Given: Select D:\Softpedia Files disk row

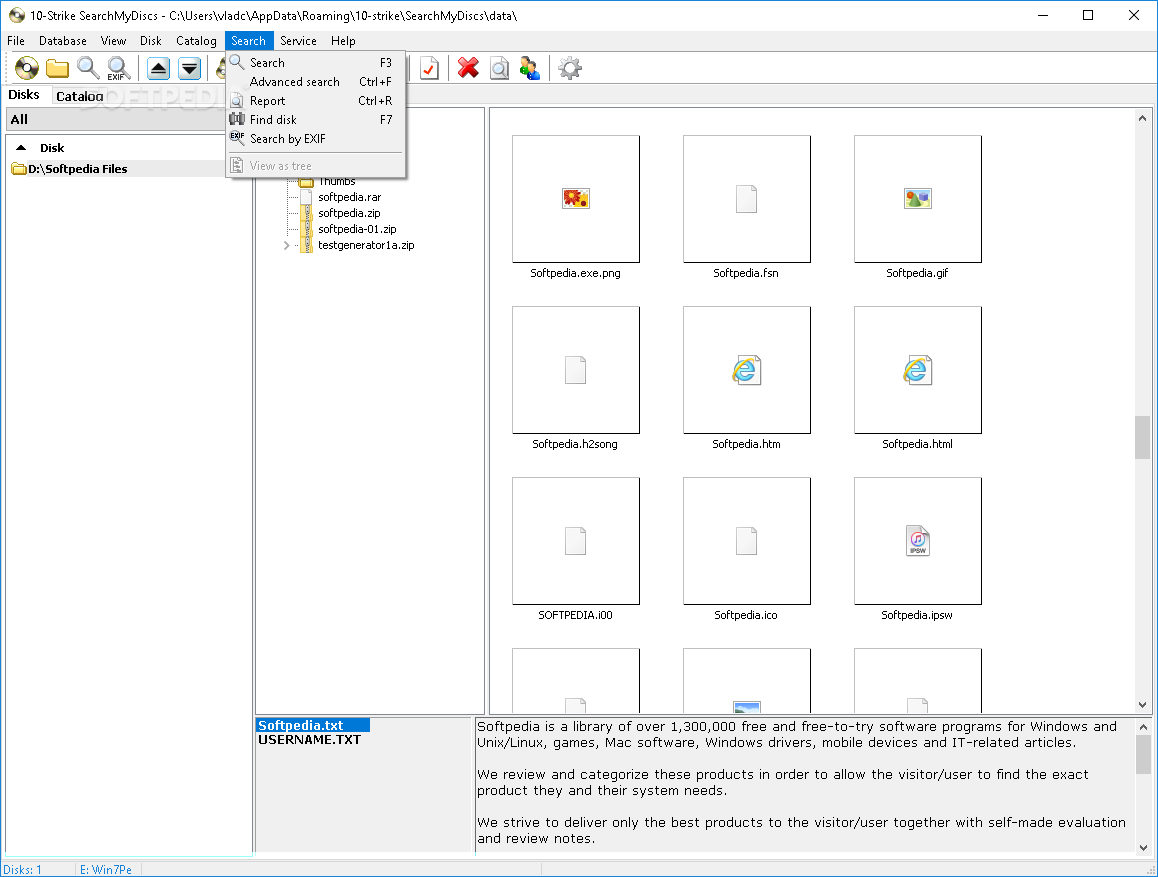Looking at the screenshot, I should click(118, 169).
